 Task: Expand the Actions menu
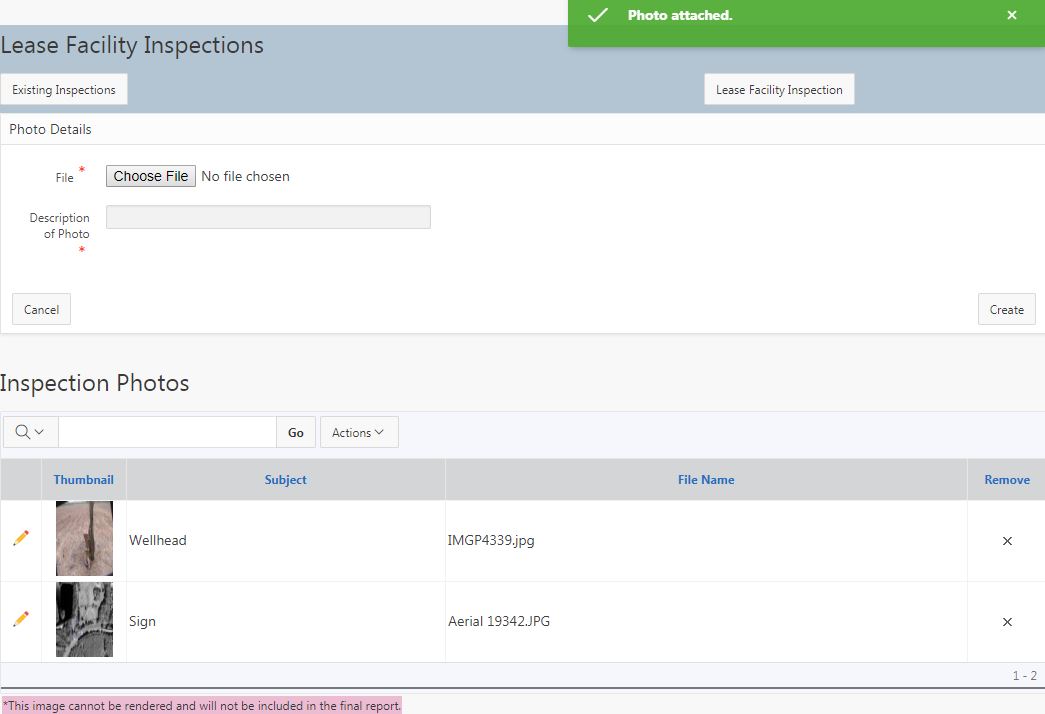358,432
